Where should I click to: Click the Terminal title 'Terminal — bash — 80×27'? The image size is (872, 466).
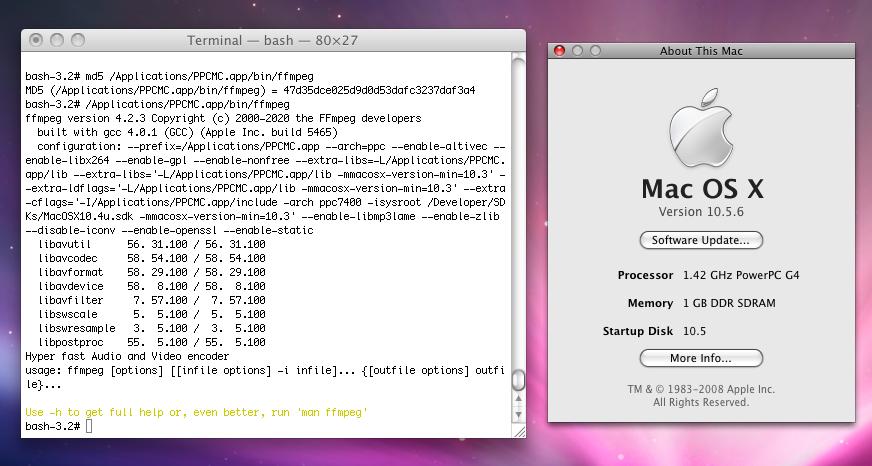[x=272, y=41]
